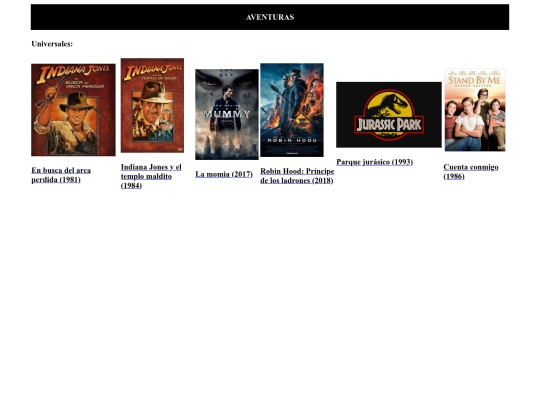Click The Mummy movie poster
Screen dimensions: 540x405
[x=227, y=114]
